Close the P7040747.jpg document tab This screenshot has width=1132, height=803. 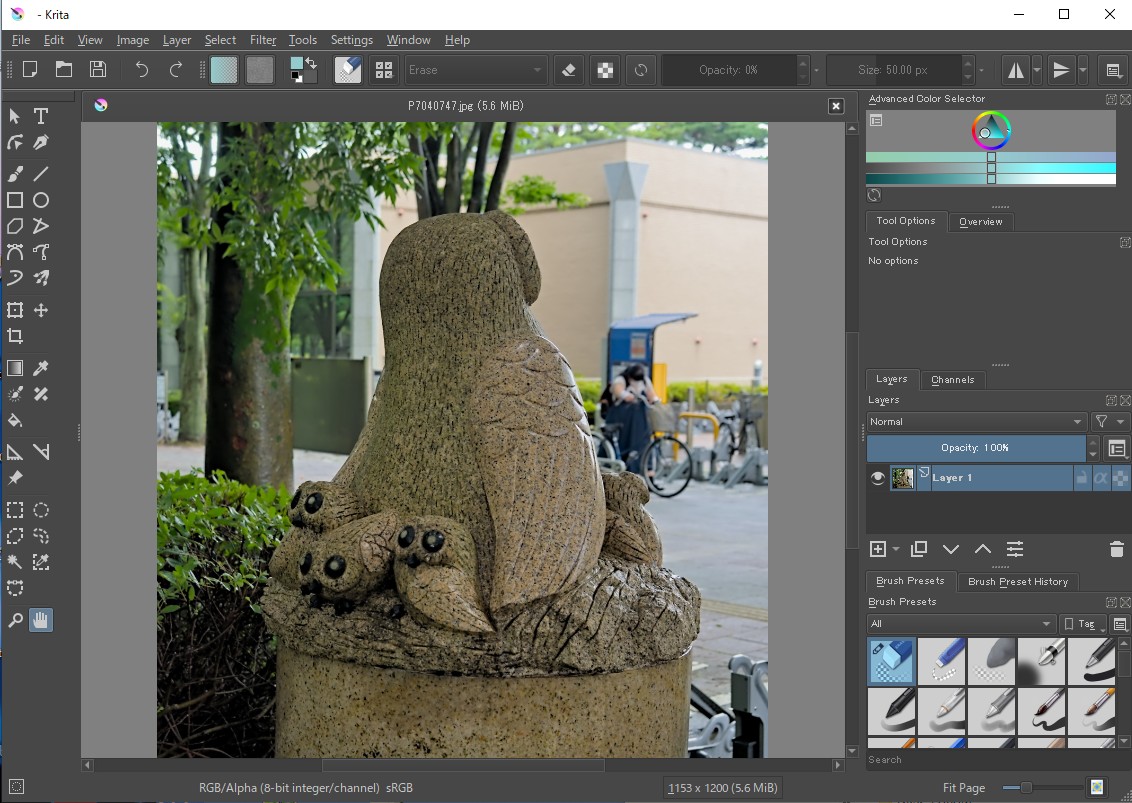835,106
